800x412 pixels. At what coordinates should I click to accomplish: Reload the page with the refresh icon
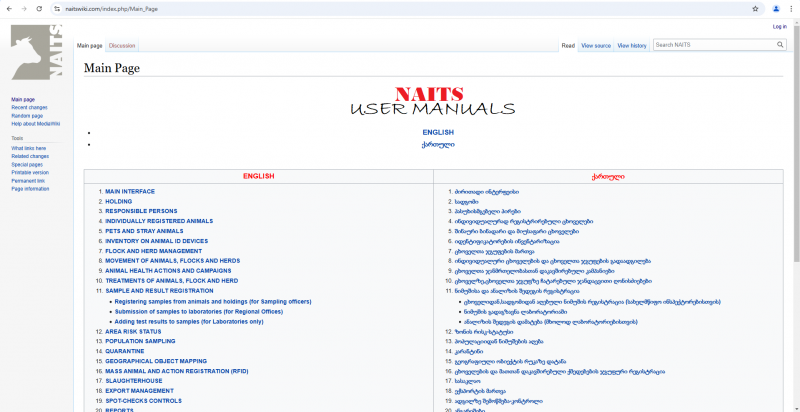39,9
